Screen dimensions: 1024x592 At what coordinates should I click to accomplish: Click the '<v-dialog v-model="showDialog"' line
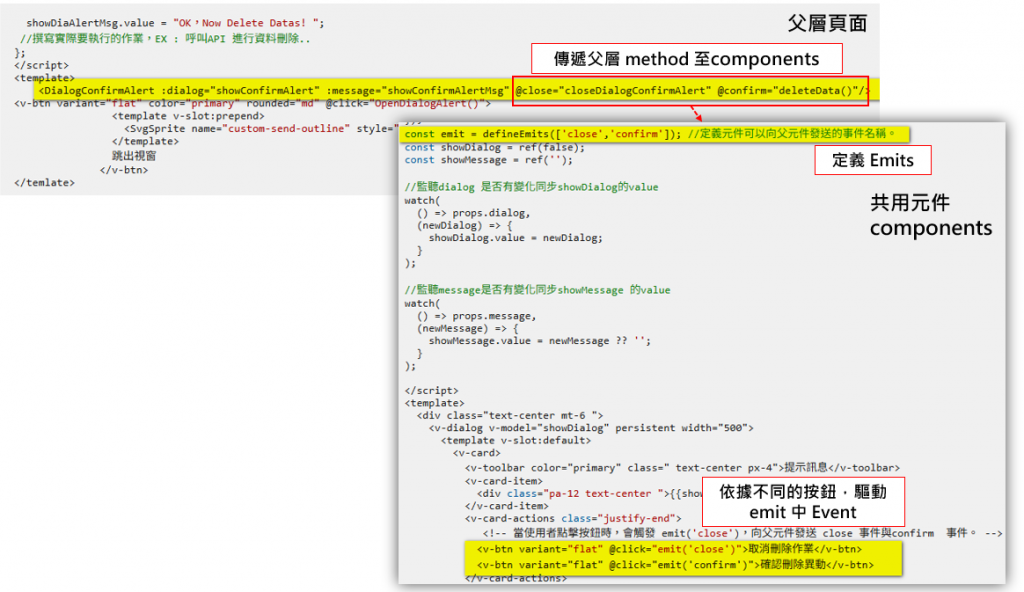591,428
